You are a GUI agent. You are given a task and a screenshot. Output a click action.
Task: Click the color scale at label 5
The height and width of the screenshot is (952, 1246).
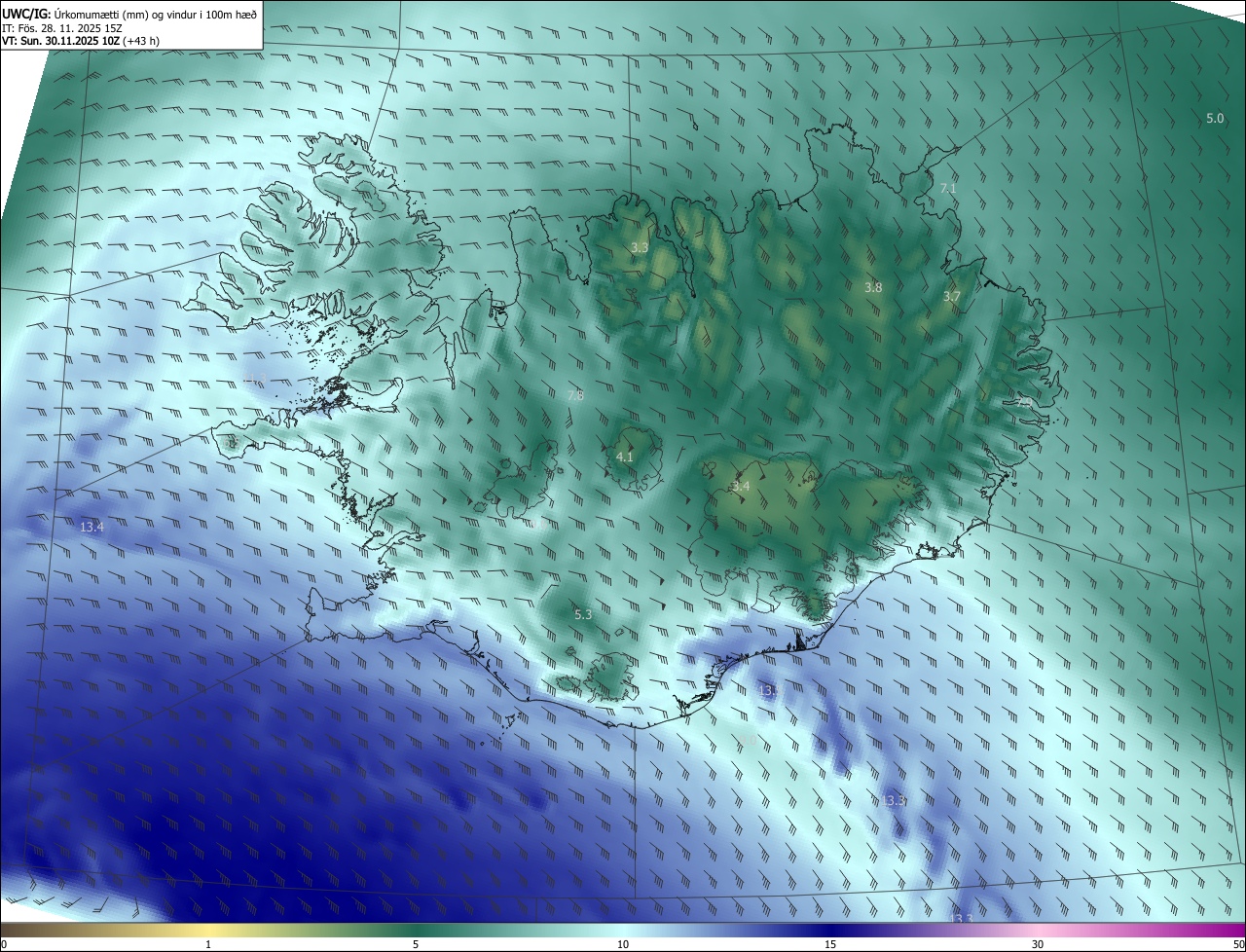[x=416, y=945]
